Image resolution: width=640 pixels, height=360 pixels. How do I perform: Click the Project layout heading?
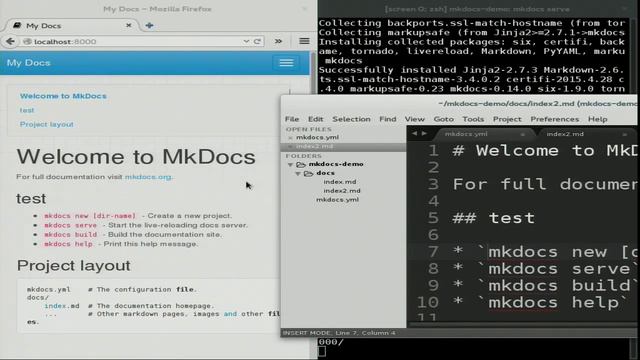tap(73, 266)
